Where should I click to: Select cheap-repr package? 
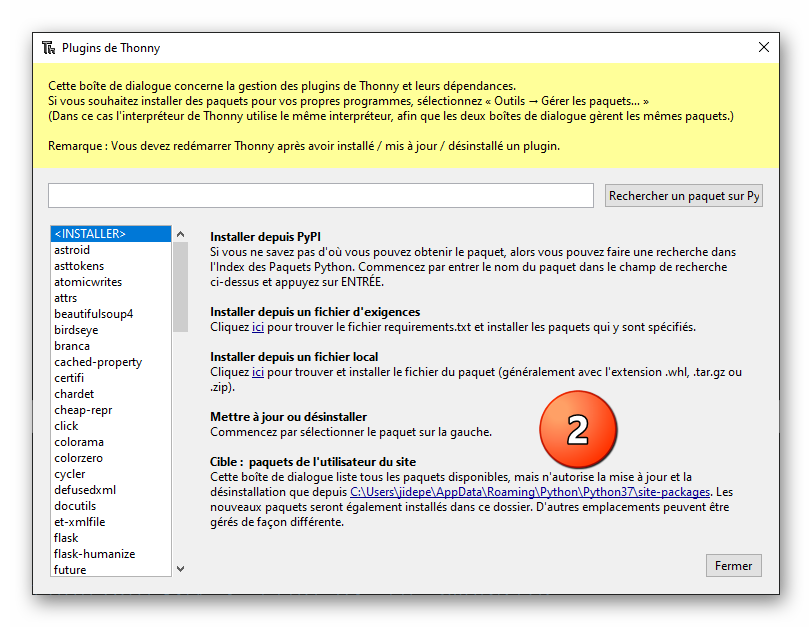[111, 410]
